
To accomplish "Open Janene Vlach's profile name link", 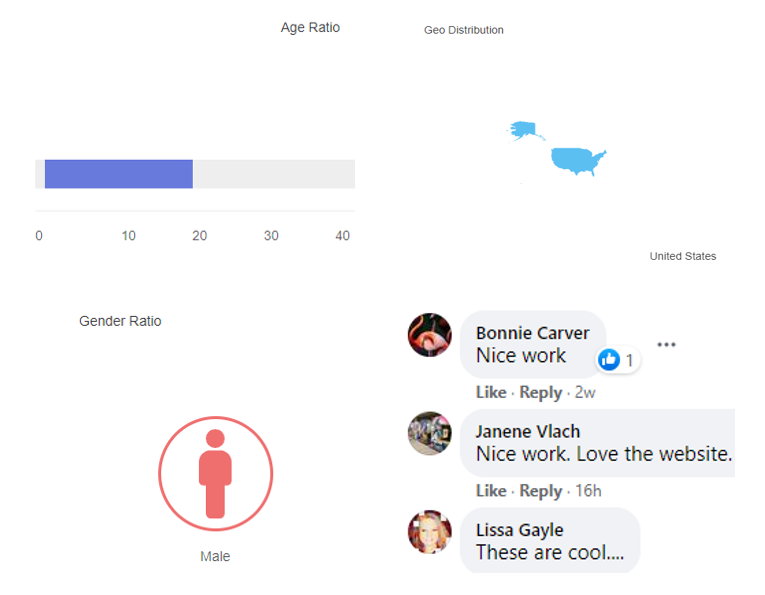I will tap(528, 431).
